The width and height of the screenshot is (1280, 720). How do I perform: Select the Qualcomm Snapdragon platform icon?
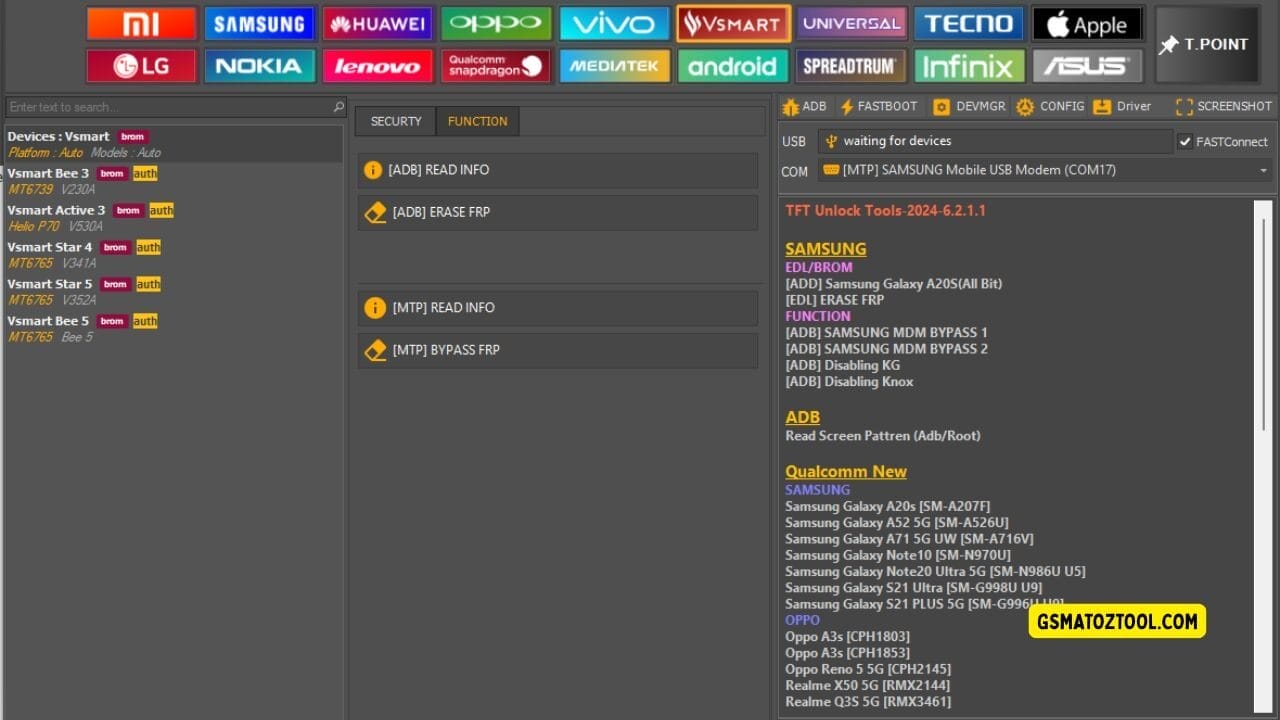tap(495, 65)
